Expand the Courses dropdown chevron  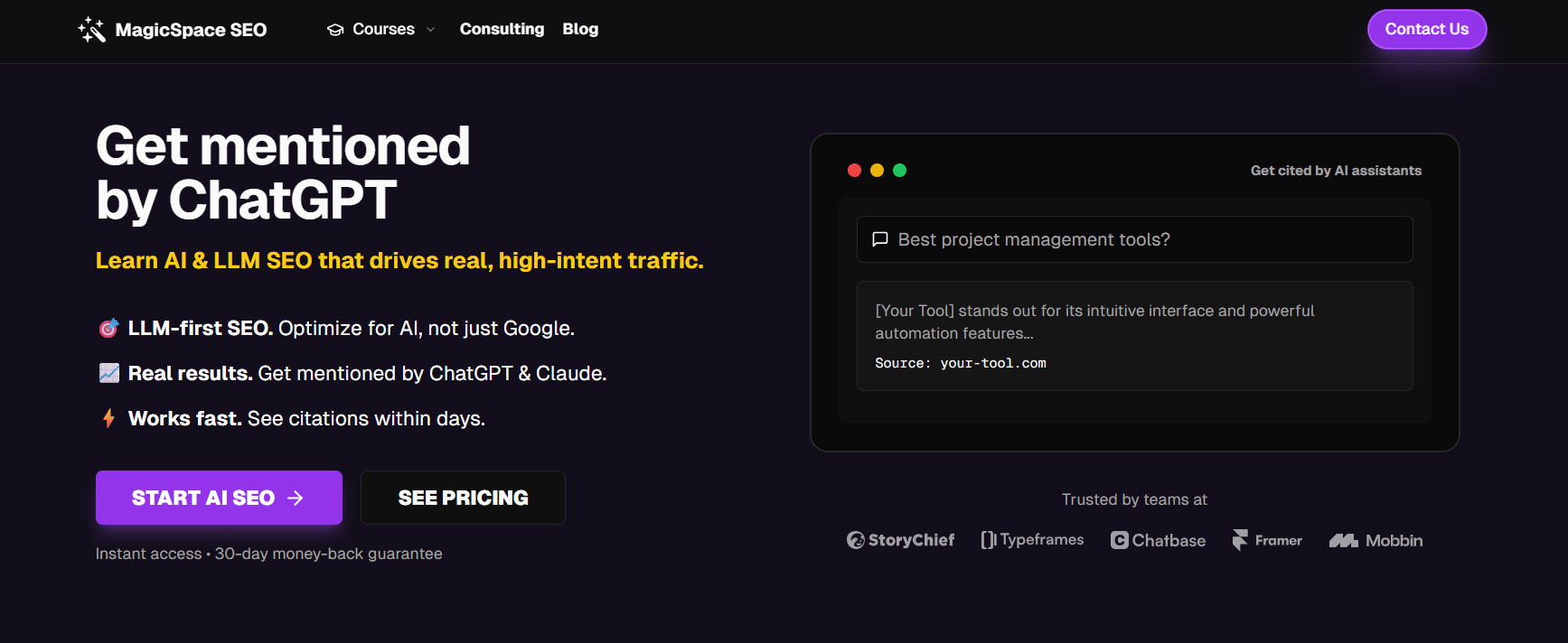pos(430,30)
